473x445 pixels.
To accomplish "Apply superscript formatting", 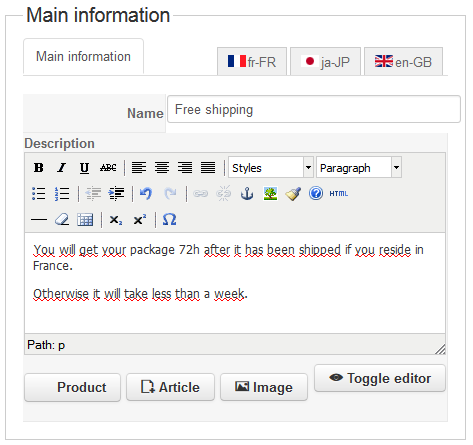I will click(x=139, y=220).
